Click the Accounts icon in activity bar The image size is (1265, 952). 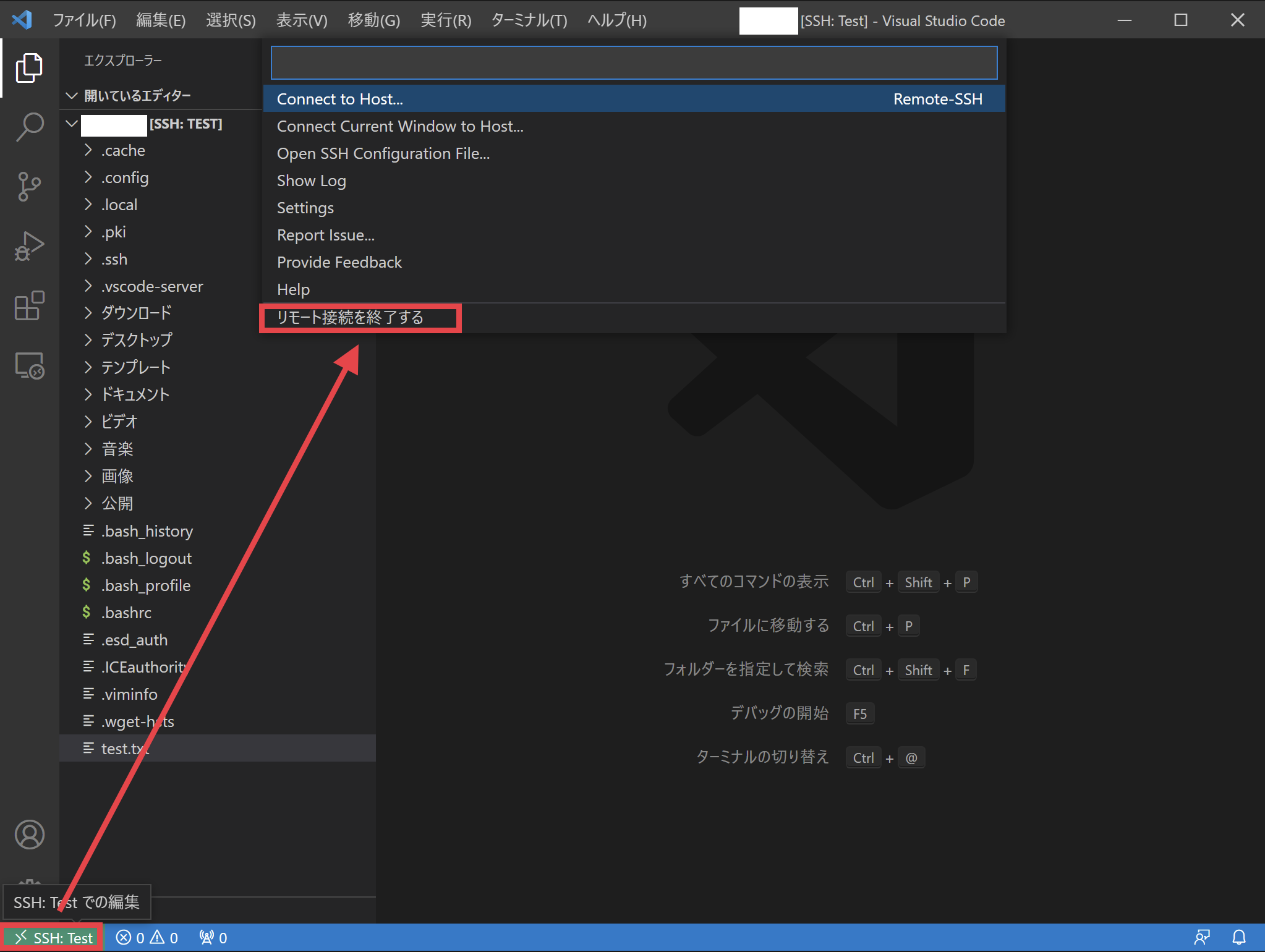point(29,835)
